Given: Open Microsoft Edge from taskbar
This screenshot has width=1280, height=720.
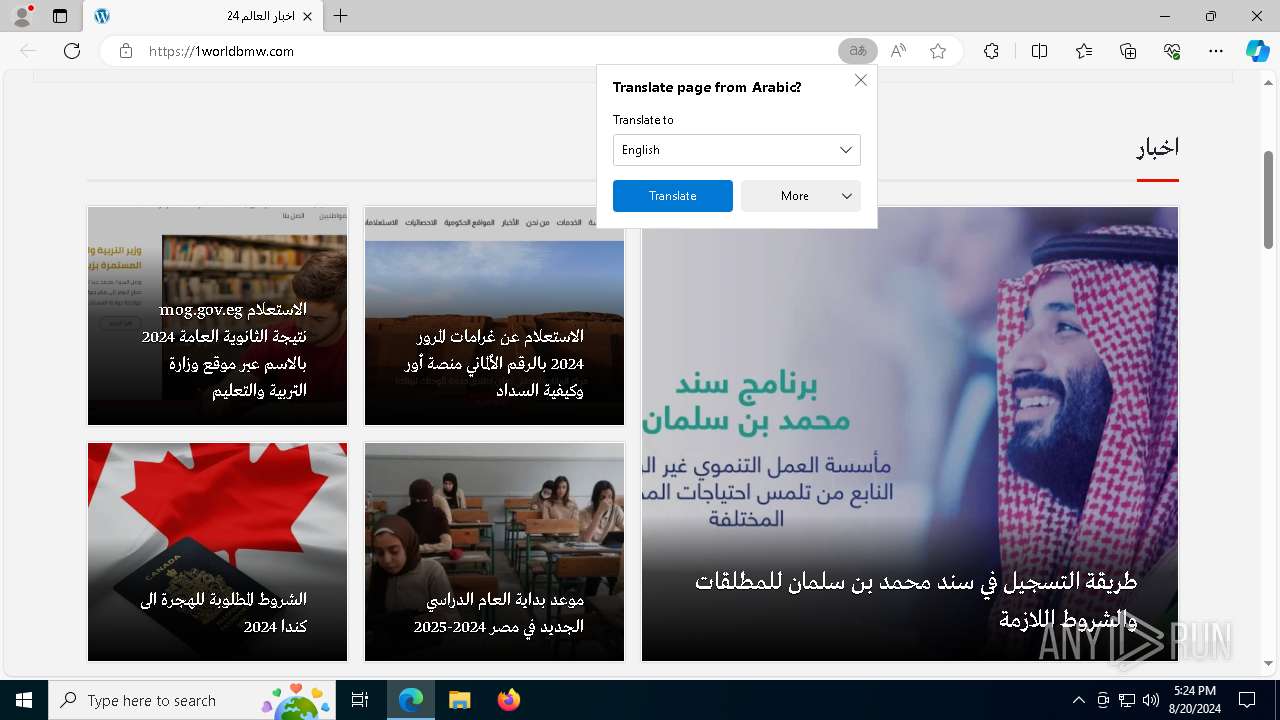Looking at the screenshot, I should 411,700.
